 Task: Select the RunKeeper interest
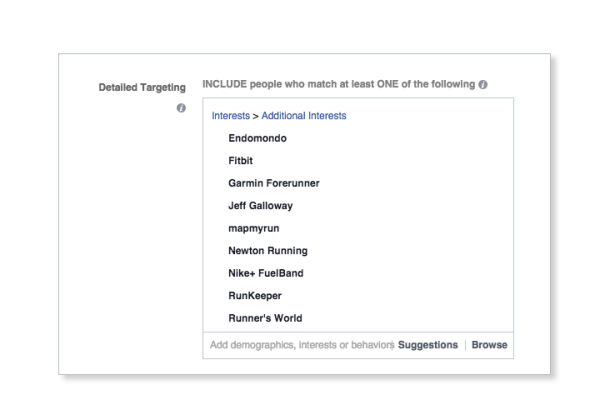(255, 296)
